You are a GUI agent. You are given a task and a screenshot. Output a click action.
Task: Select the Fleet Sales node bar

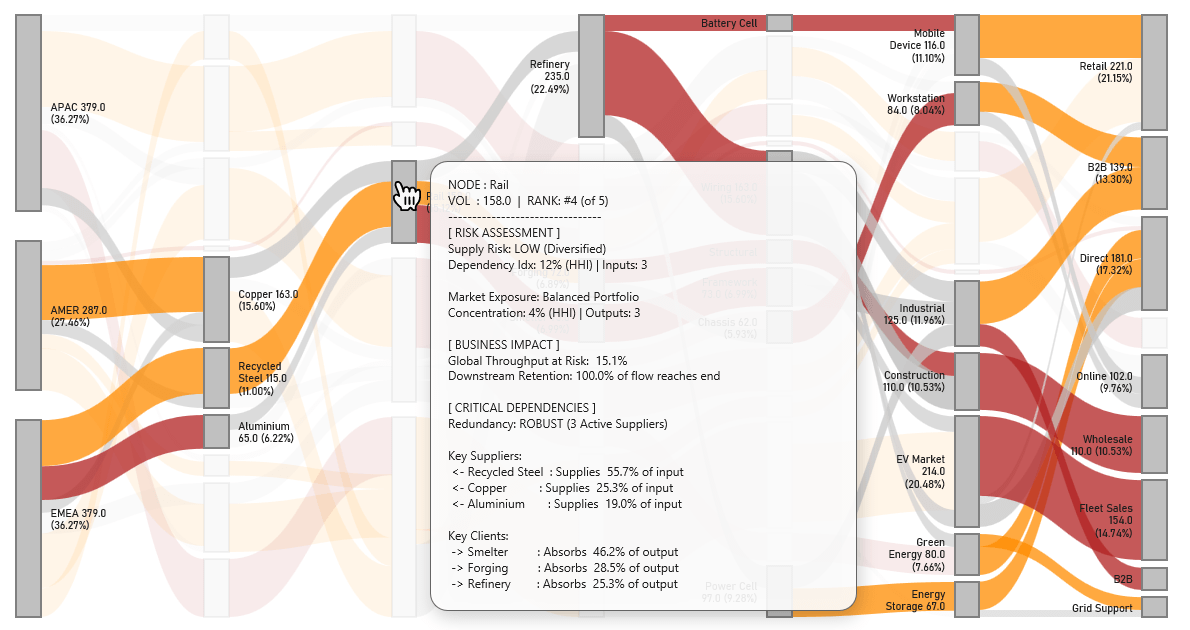(x=1154, y=520)
